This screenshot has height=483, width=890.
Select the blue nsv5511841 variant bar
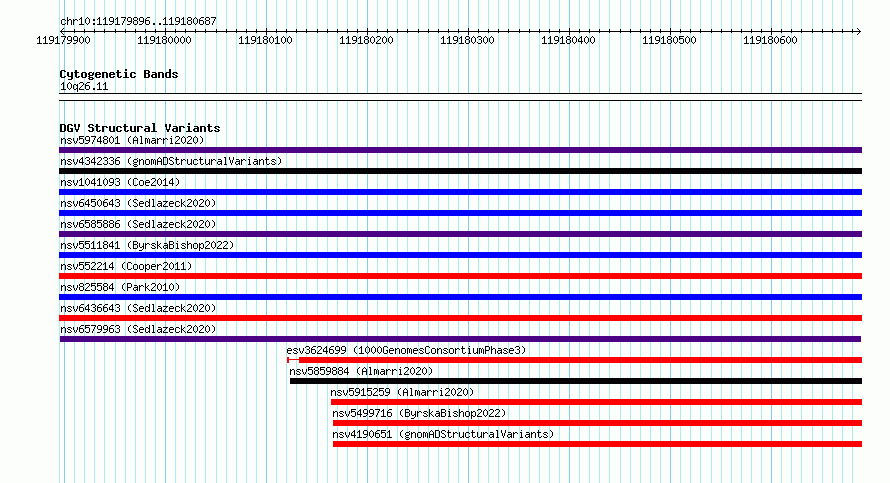(x=460, y=255)
